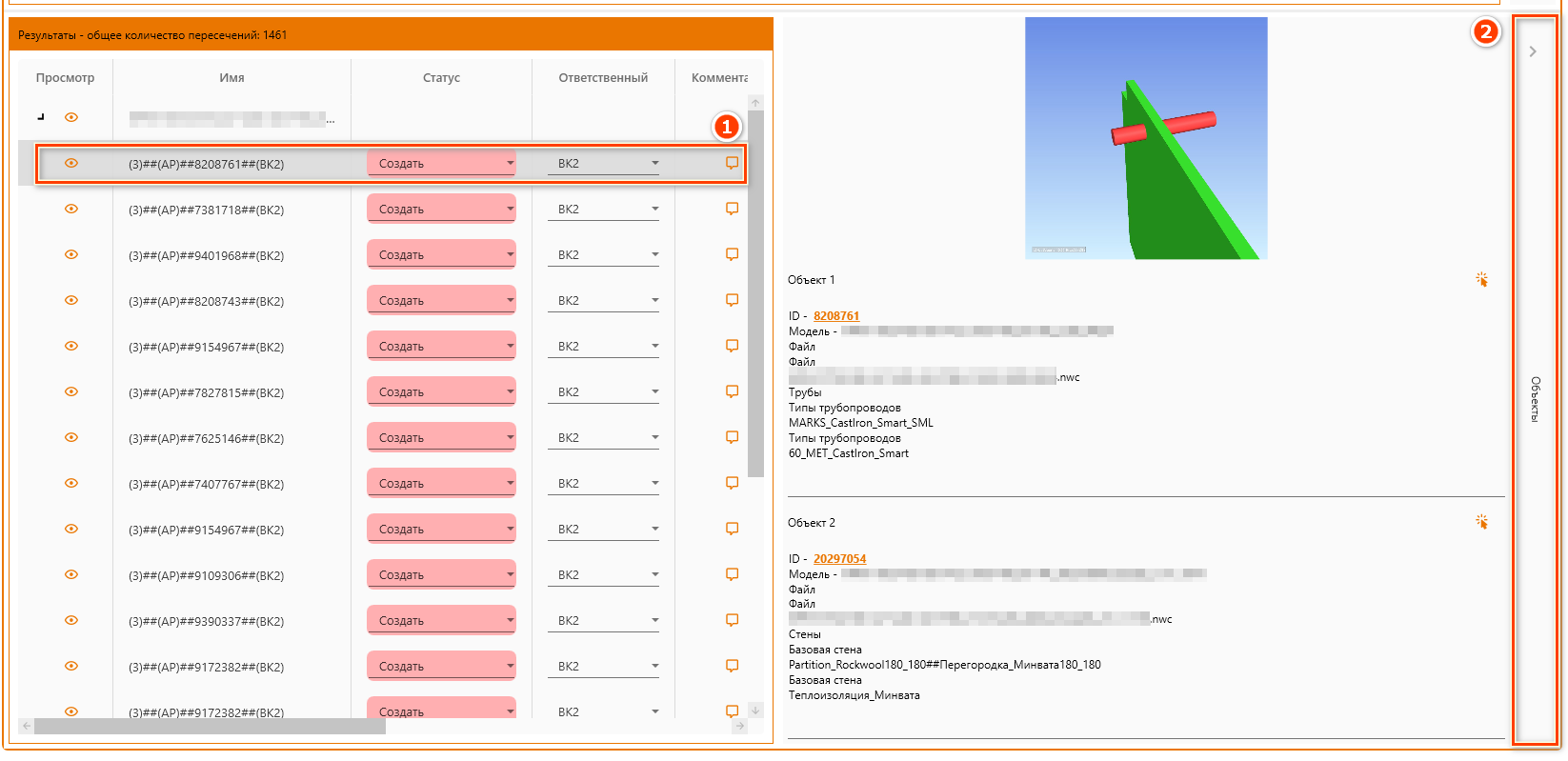1568x761 pixels.
Task: Click select-in-model cursor icon for Объект 1
Action: (1481, 280)
